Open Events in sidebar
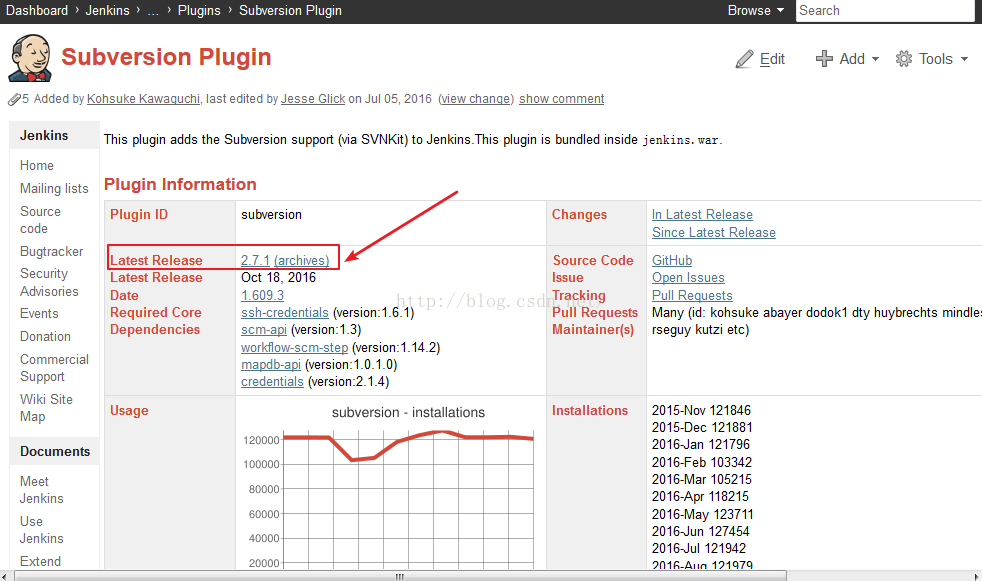 (x=39, y=314)
